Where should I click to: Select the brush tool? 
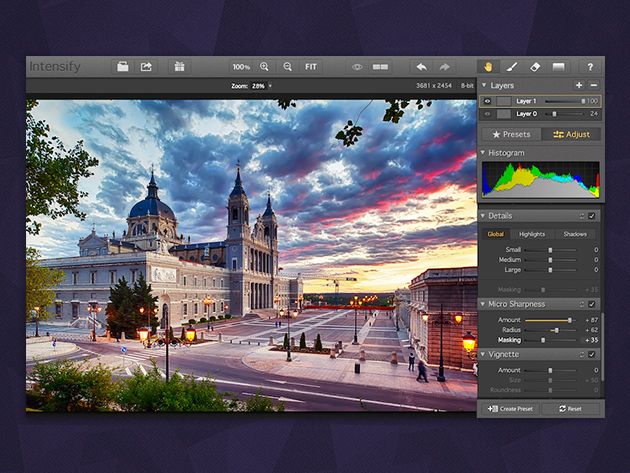(511, 67)
